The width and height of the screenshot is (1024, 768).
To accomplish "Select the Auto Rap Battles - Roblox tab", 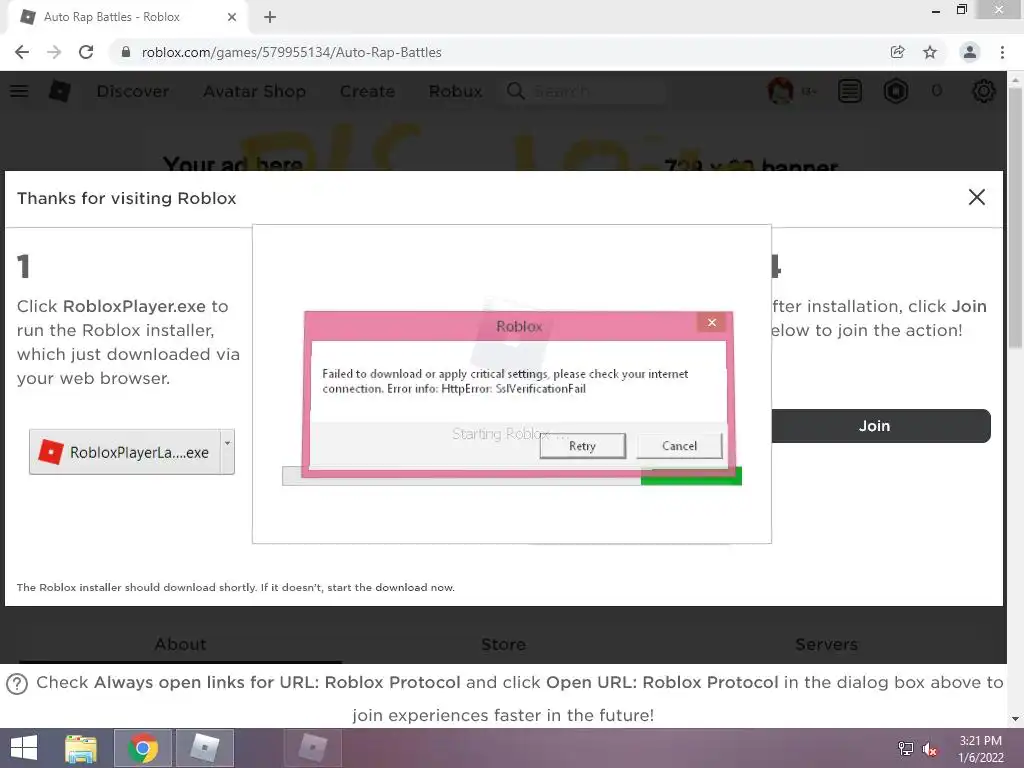I will click(127, 17).
